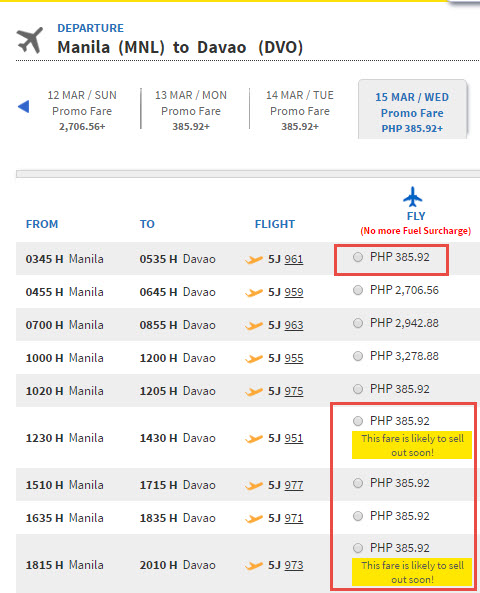Open flight number 963 link
Screen dimensions: 480x593
coord(294,325)
